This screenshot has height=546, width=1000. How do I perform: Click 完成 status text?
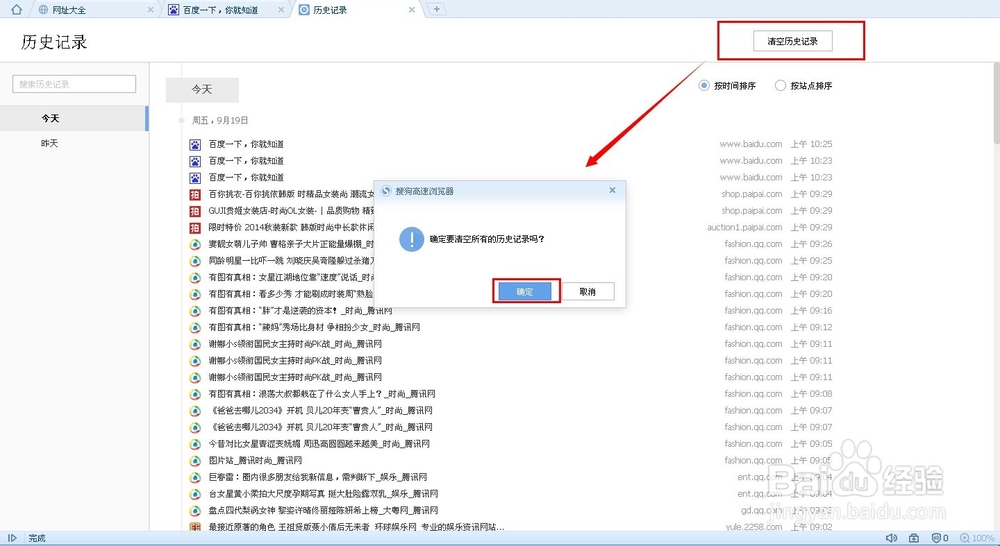point(37,538)
